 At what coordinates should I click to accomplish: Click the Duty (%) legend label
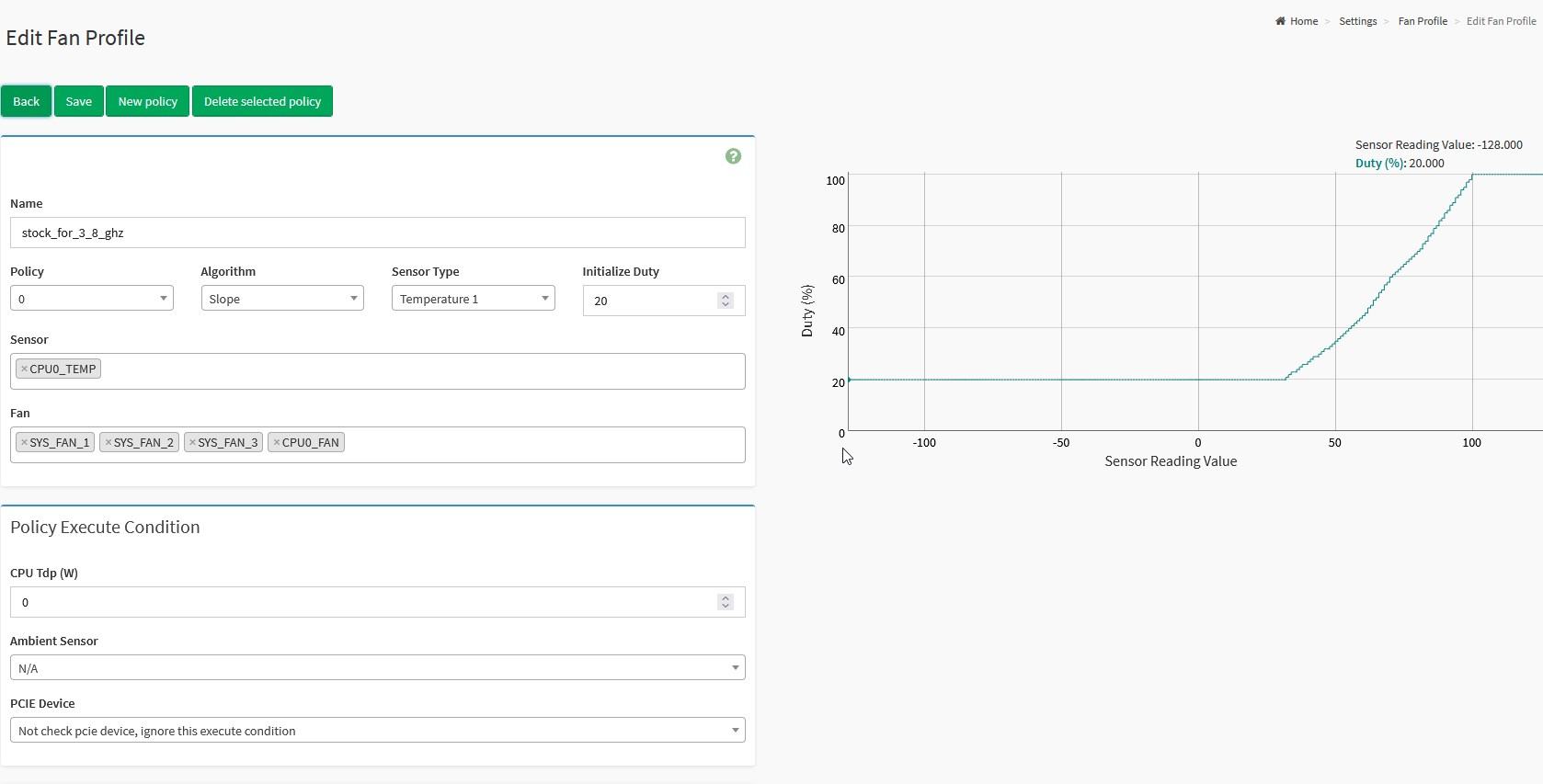1380,163
